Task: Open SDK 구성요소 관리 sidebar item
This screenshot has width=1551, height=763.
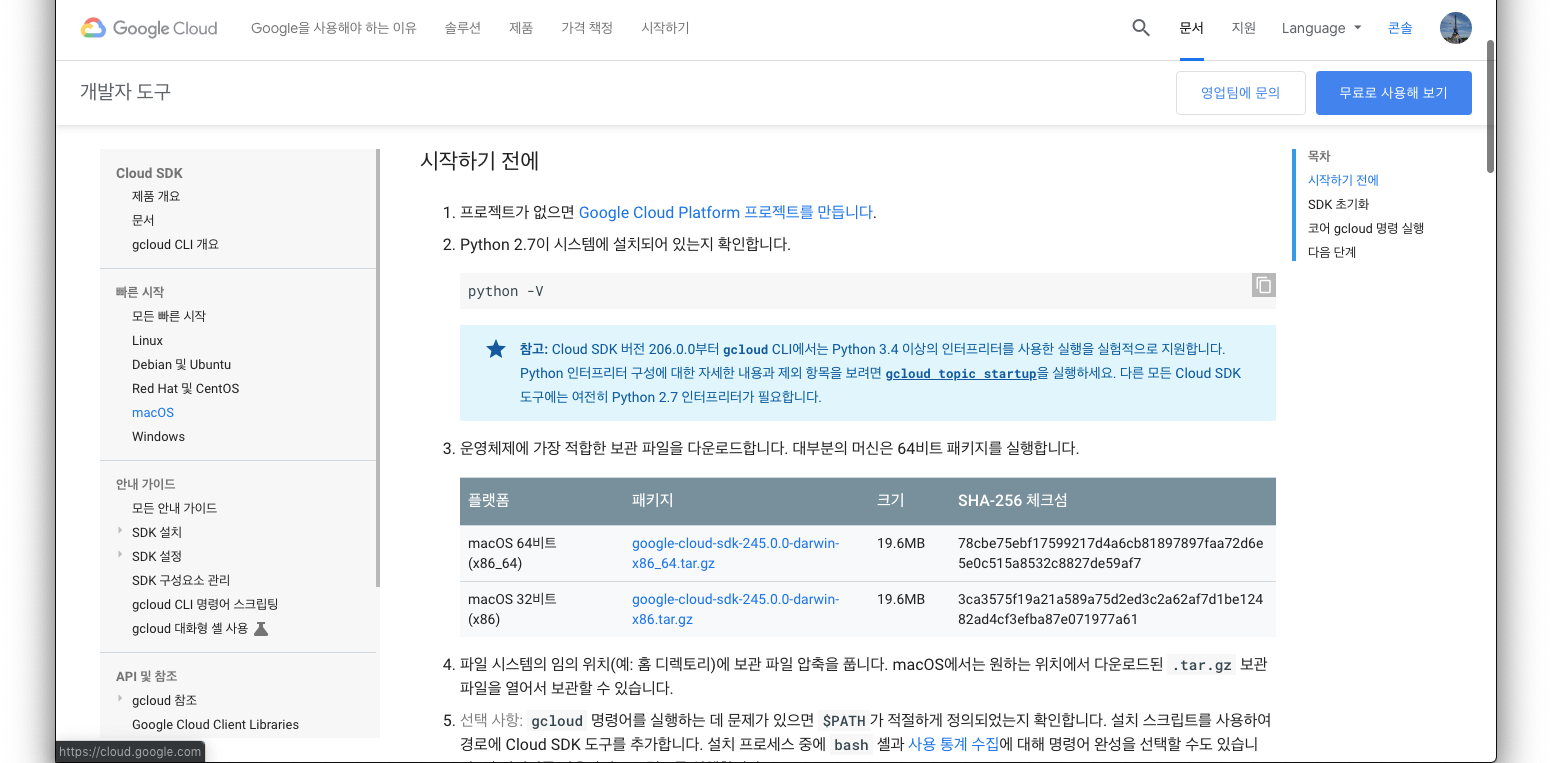Action: (181, 580)
